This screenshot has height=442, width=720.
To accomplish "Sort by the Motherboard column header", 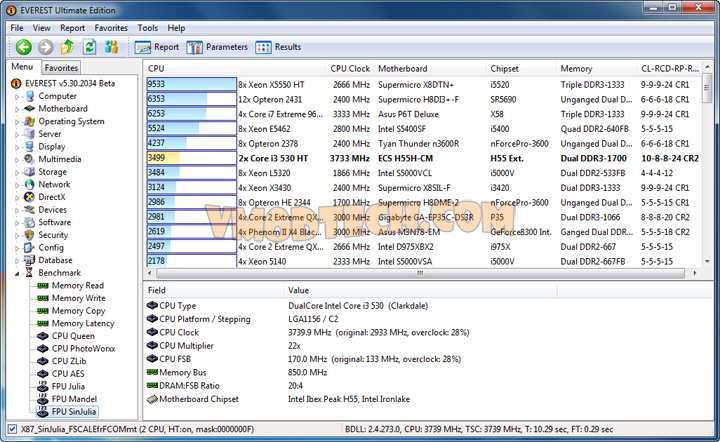I will pyautogui.click(x=429, y=68).
